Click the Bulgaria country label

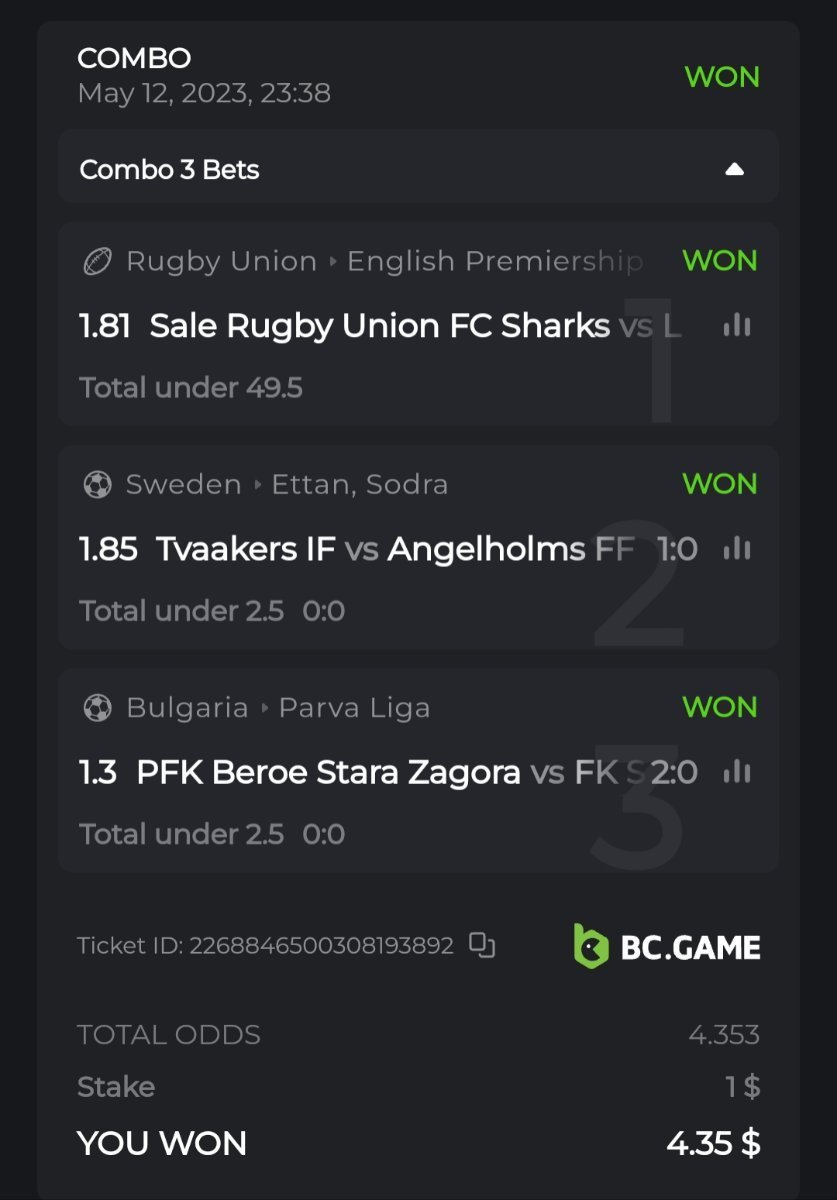pyautogui.click(x=187, y=708)
